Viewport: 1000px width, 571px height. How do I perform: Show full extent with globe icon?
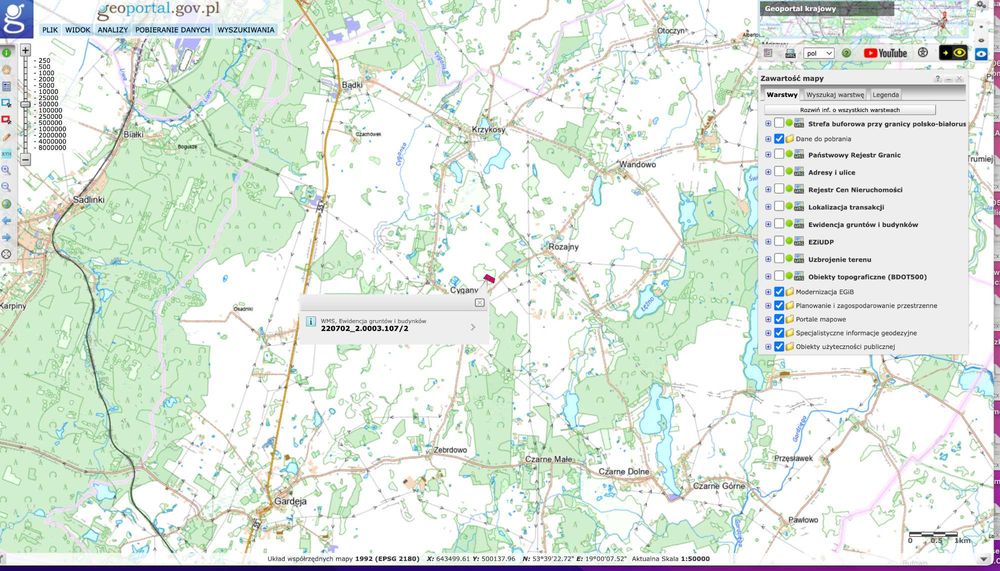(6, 204)
